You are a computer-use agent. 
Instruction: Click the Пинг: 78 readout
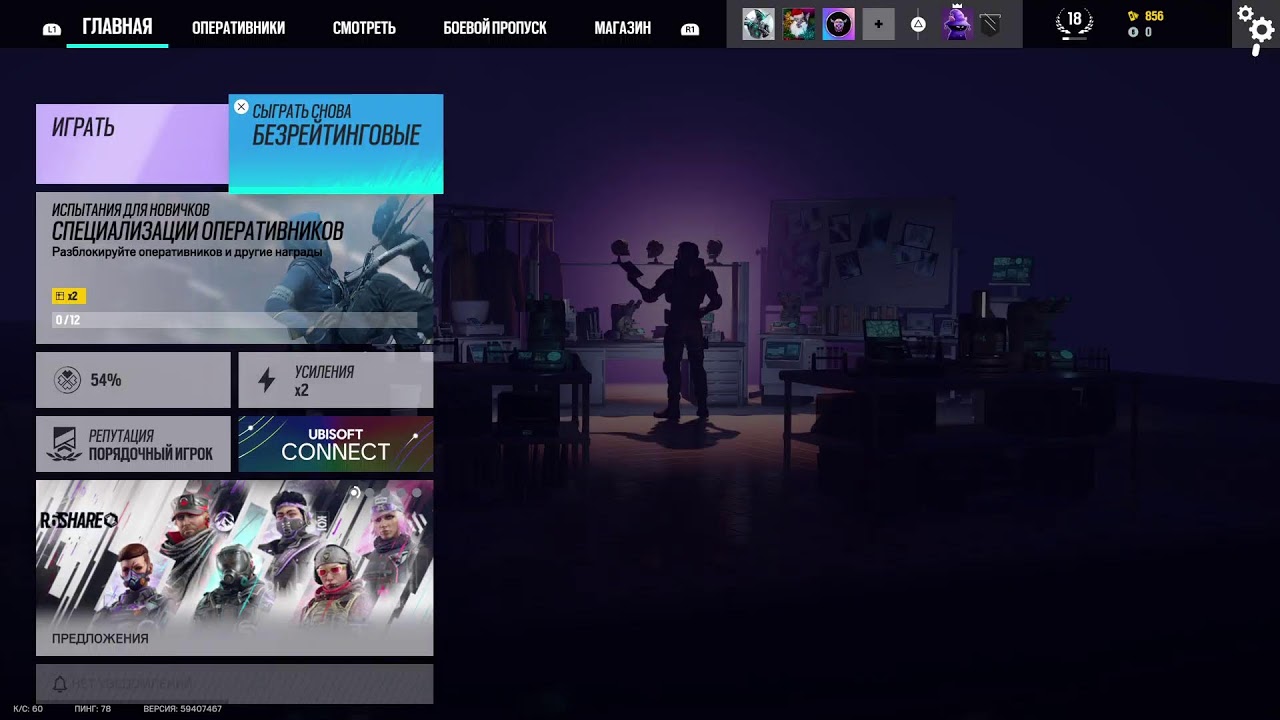pyautogui.click(x=93, y=709)
